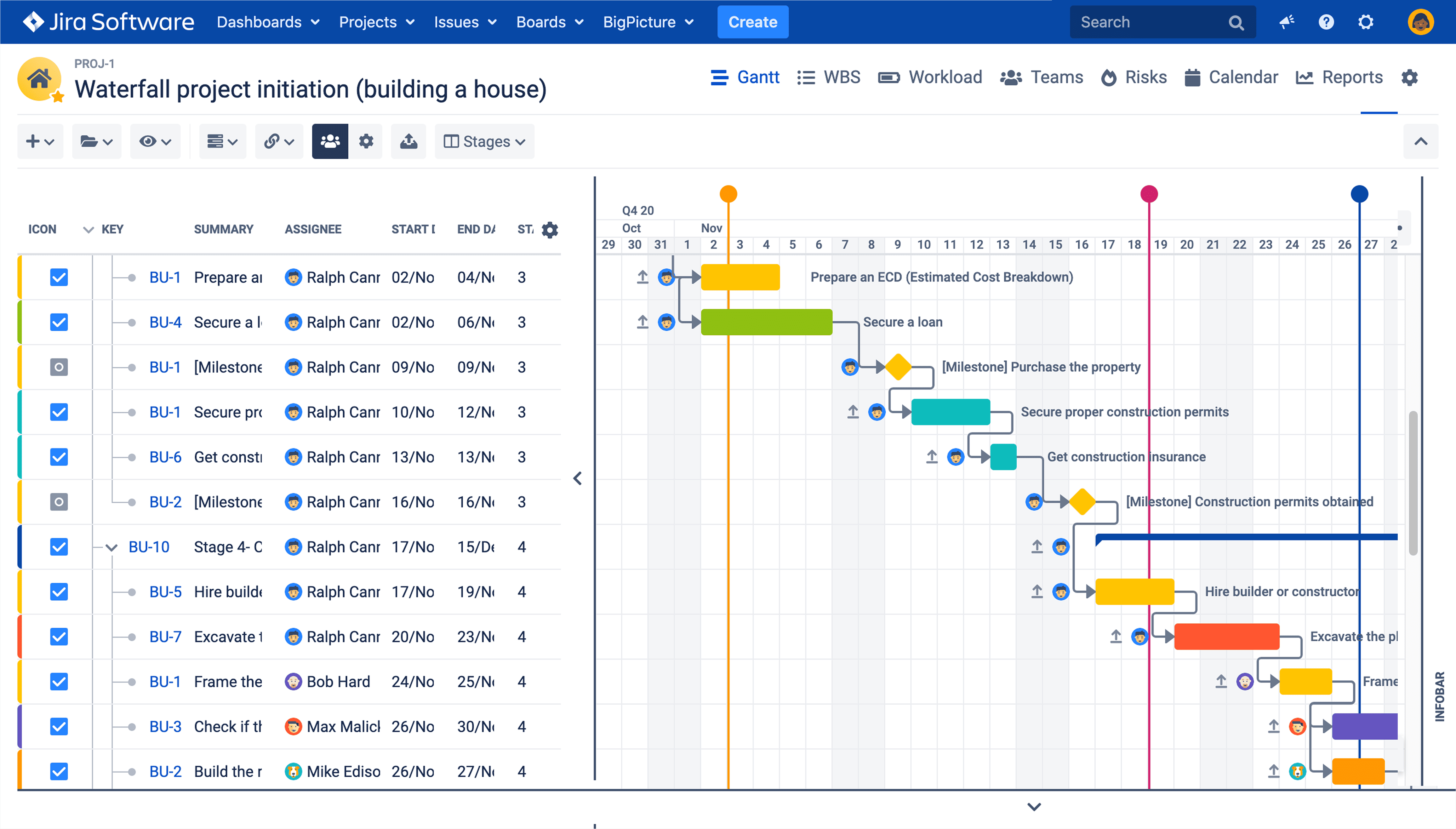The image size is (1456, 829).
Task: Open the add (+) dropdown
Action: (40, 141)
